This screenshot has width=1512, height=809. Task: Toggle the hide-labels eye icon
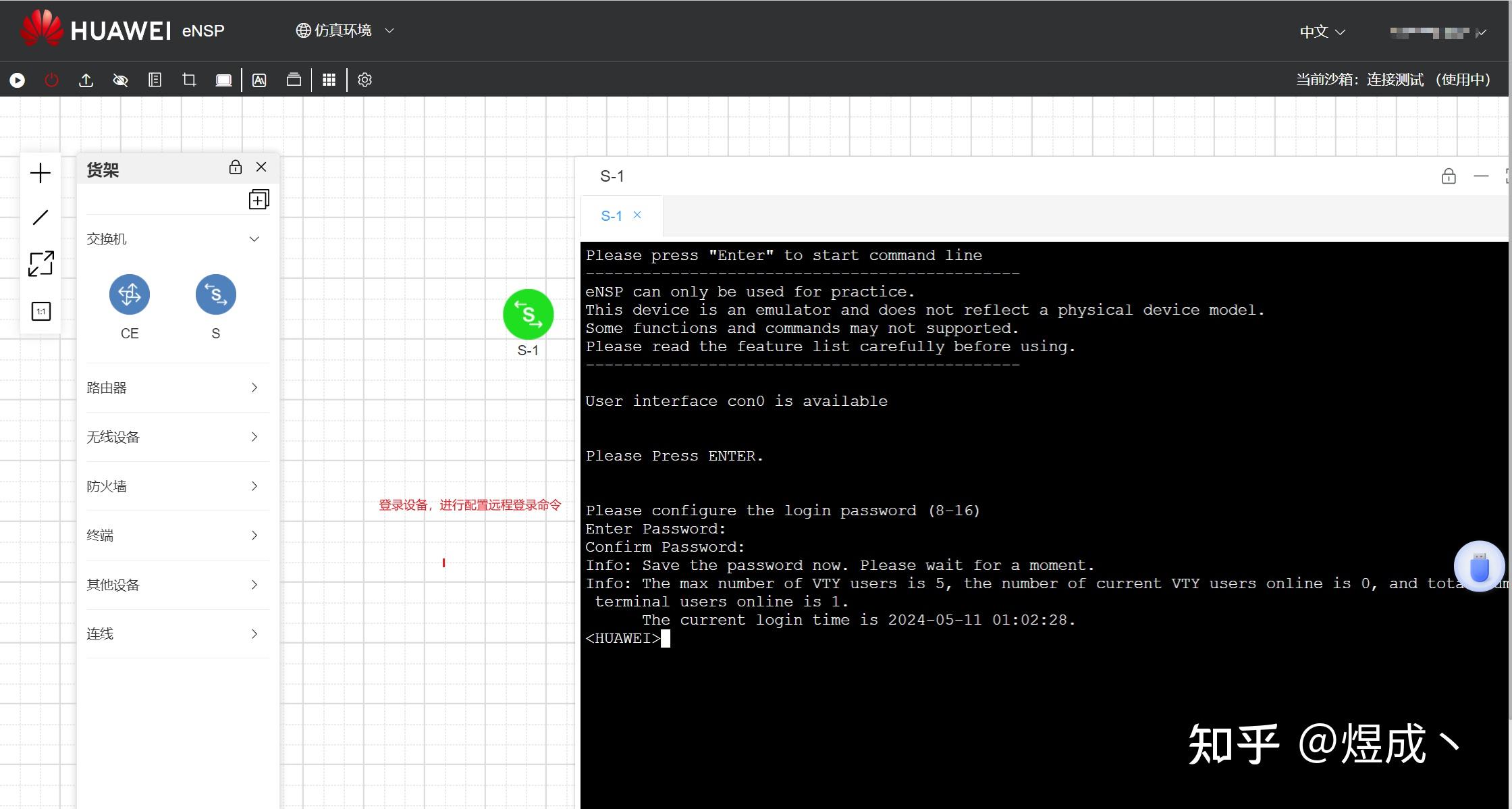(x=120, y=80)
